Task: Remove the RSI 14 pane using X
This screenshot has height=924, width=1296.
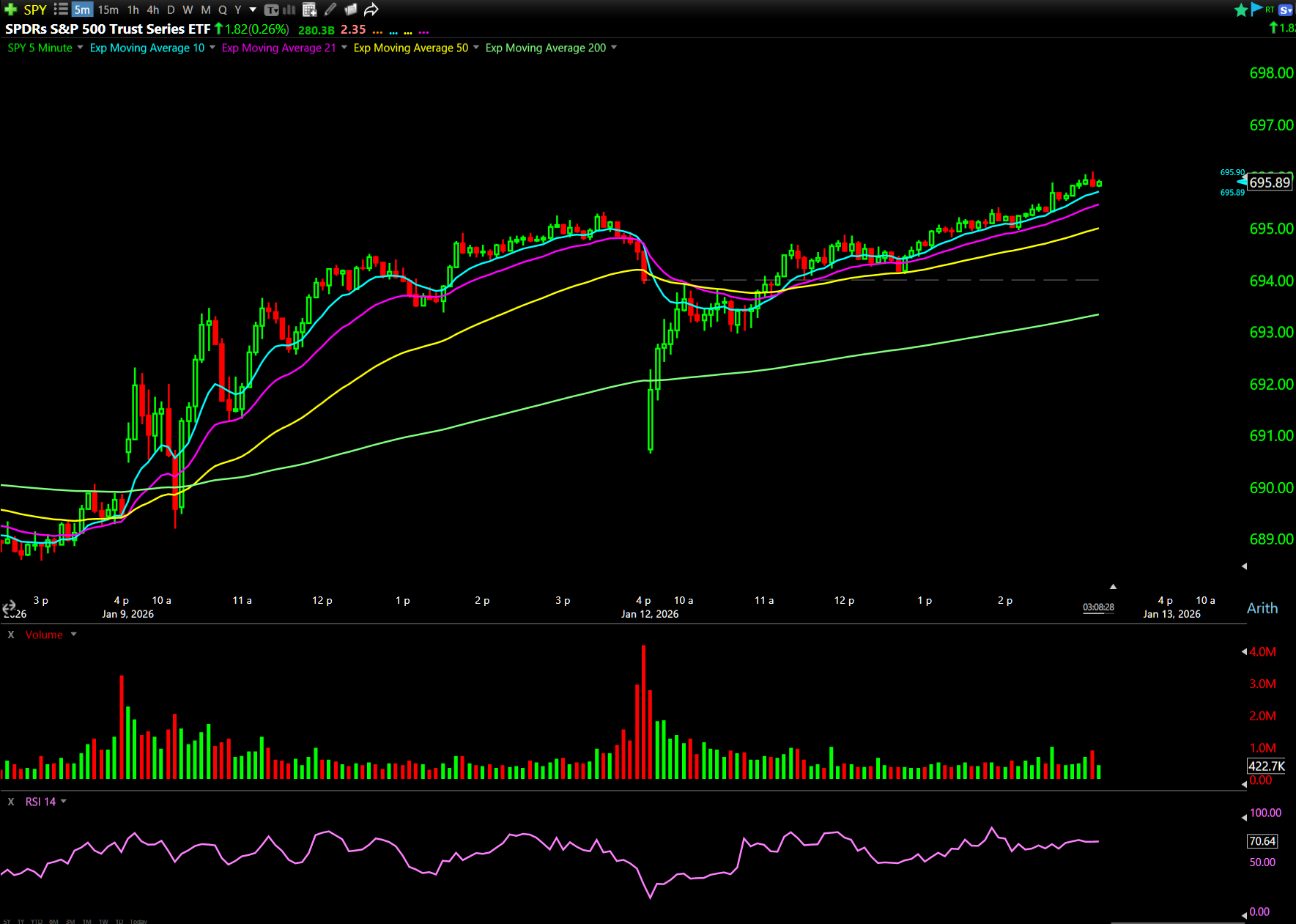Action: click(11, 802)
